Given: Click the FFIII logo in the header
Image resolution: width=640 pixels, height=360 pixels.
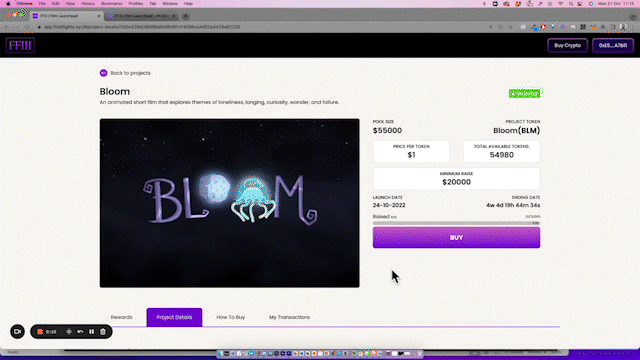Looking at the screenshot, I should [x=20, y=45].
